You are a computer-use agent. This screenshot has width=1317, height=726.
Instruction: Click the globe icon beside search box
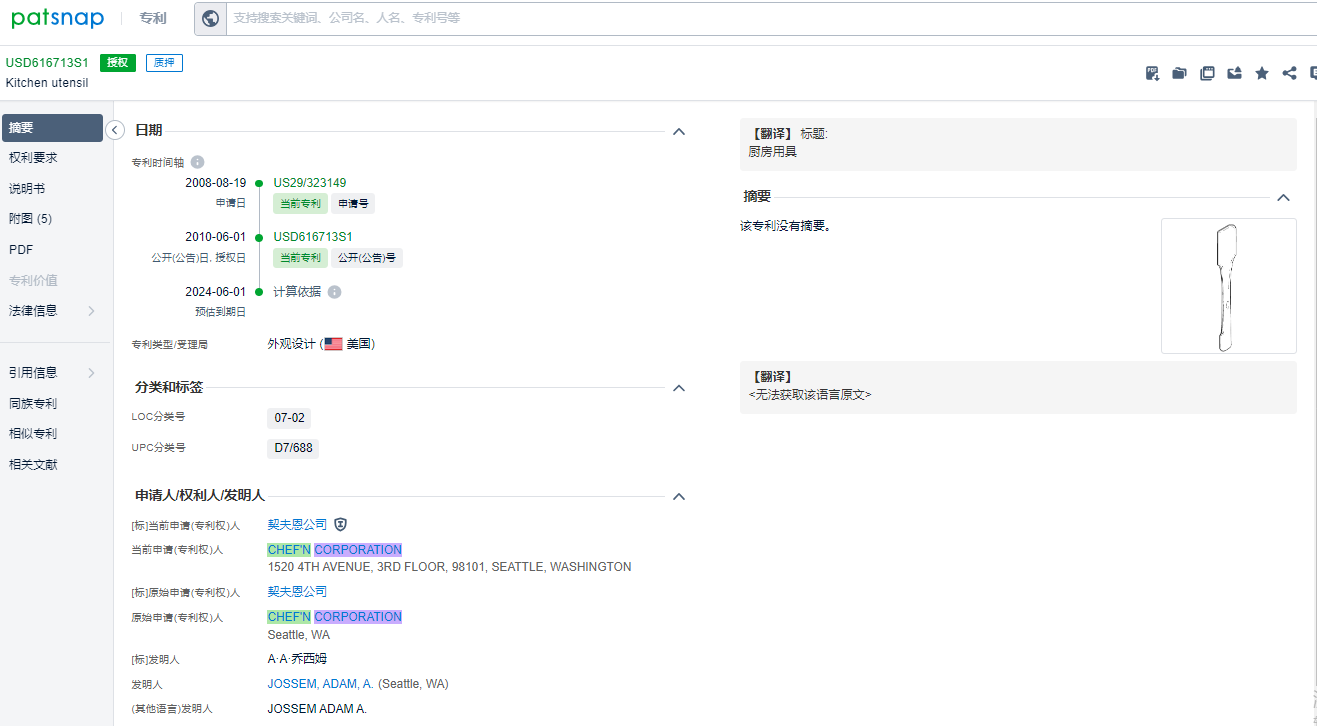[210, 18]
